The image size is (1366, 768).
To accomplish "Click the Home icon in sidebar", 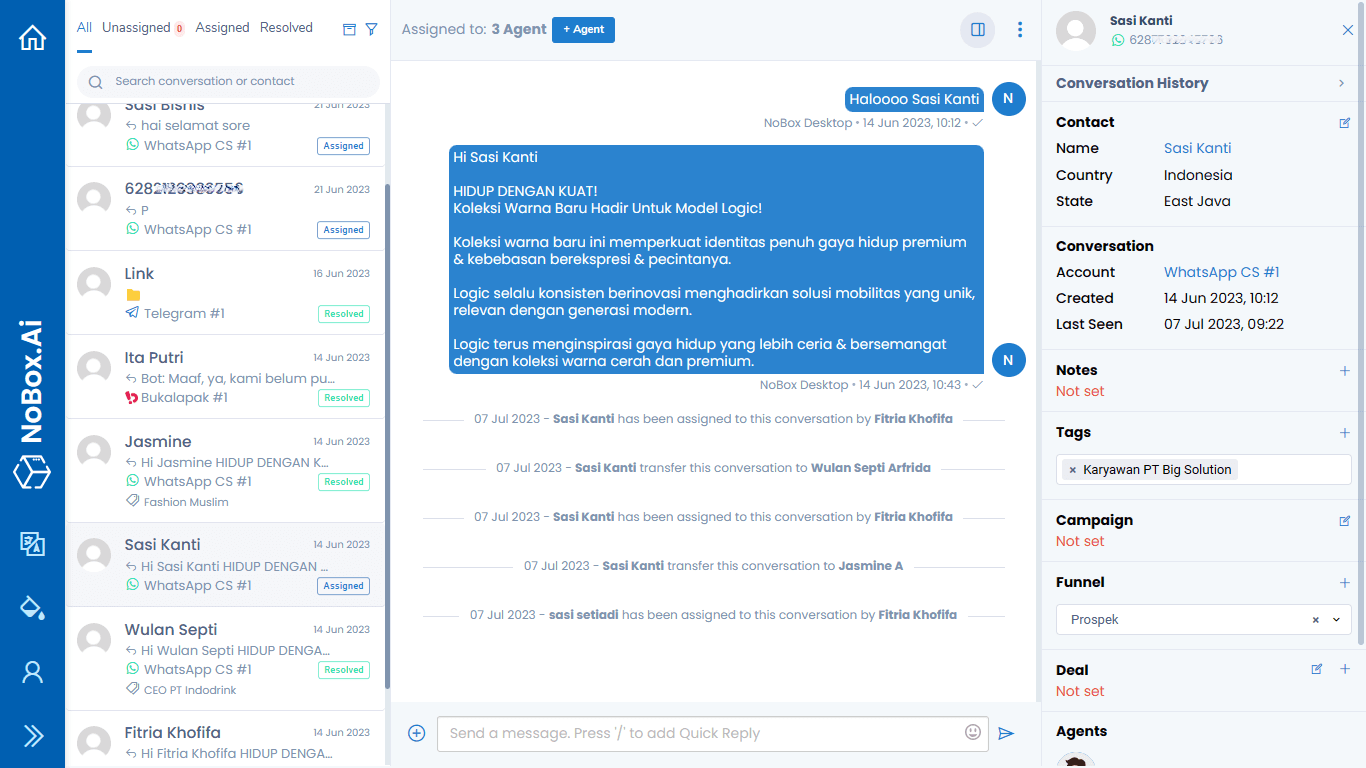I will [x=32, y=36].
